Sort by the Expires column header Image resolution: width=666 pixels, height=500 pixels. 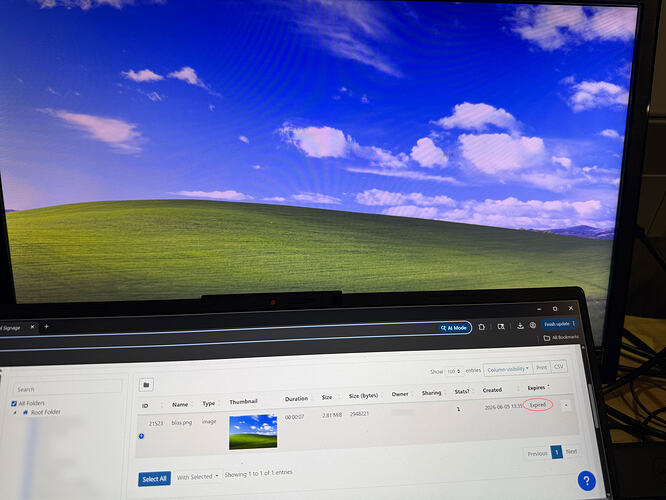click(536, 387)
